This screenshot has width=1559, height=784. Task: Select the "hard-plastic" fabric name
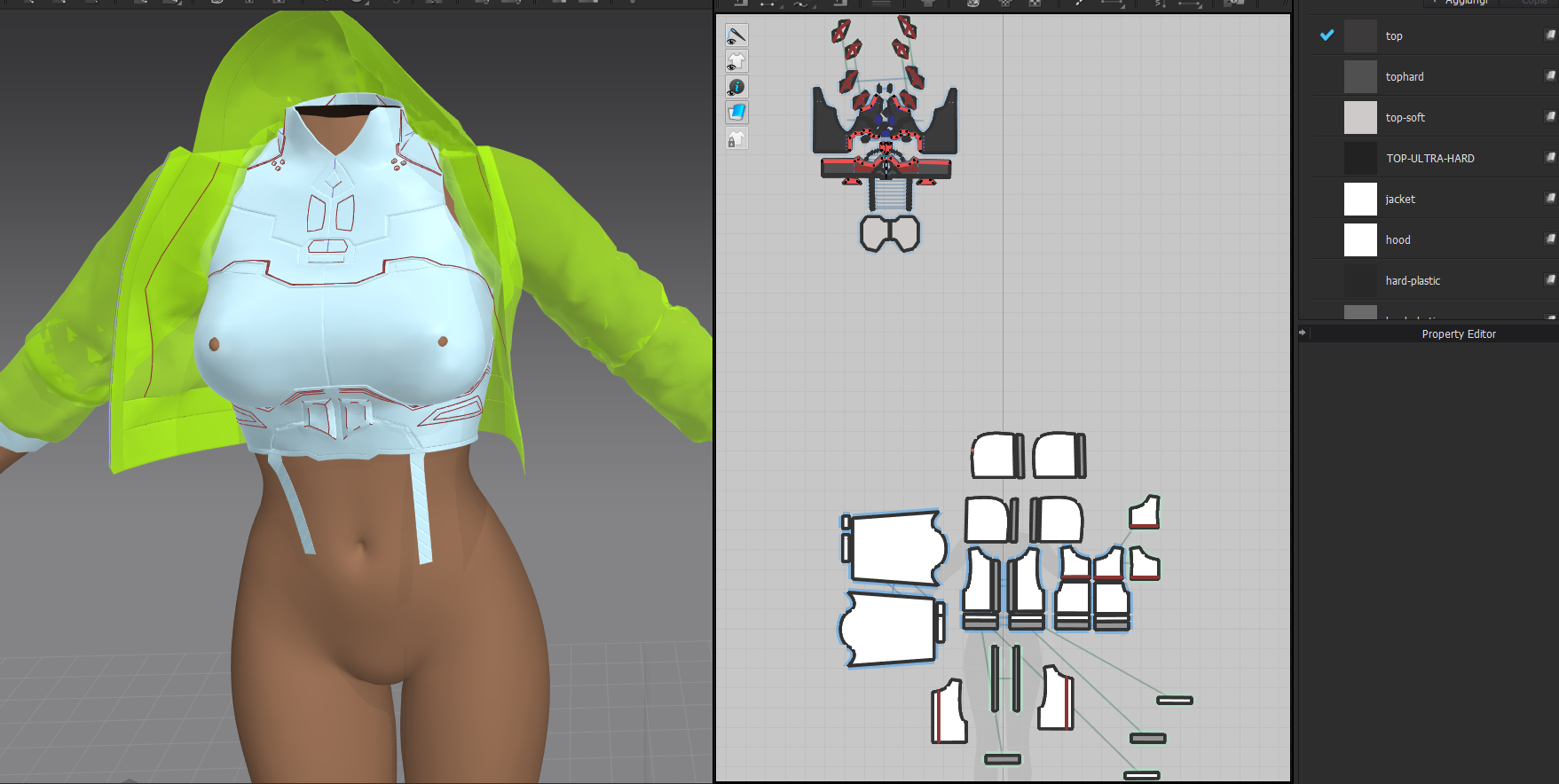(x=1413, y=281)
